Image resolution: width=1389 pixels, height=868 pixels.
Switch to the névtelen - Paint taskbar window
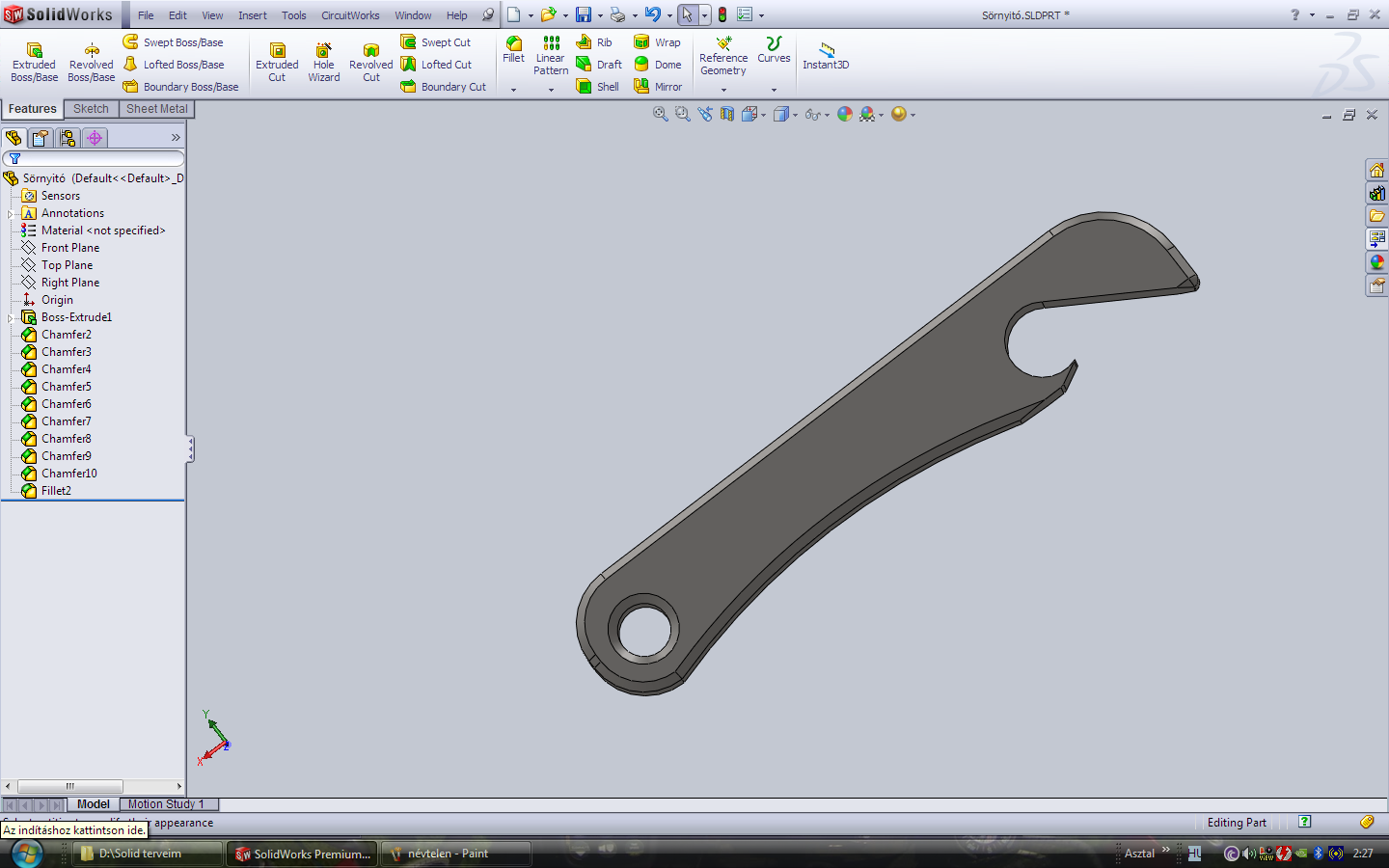(x=456, y=854)
